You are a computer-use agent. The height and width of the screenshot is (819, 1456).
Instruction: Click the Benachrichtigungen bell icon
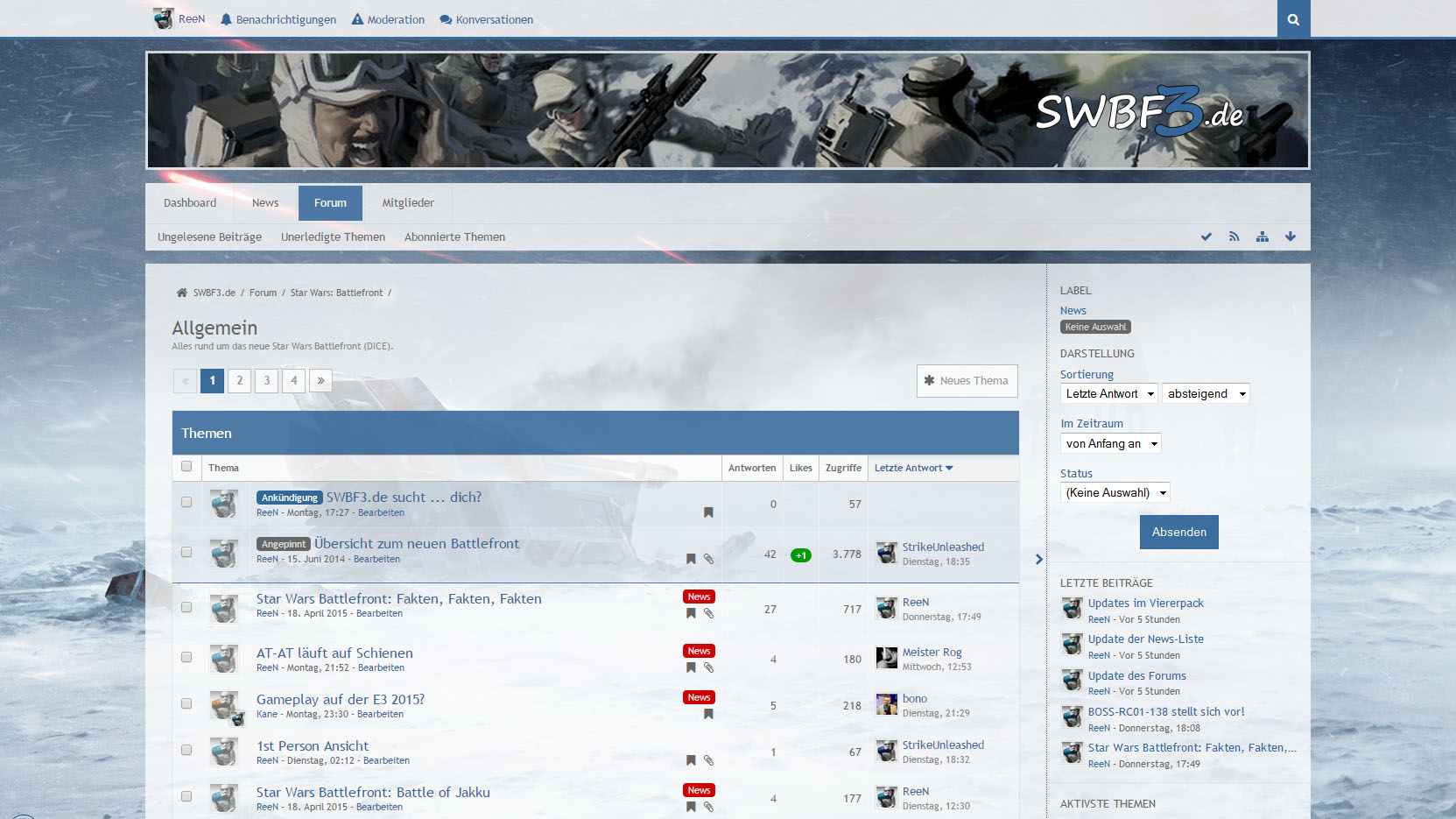(x=226, y=19)
